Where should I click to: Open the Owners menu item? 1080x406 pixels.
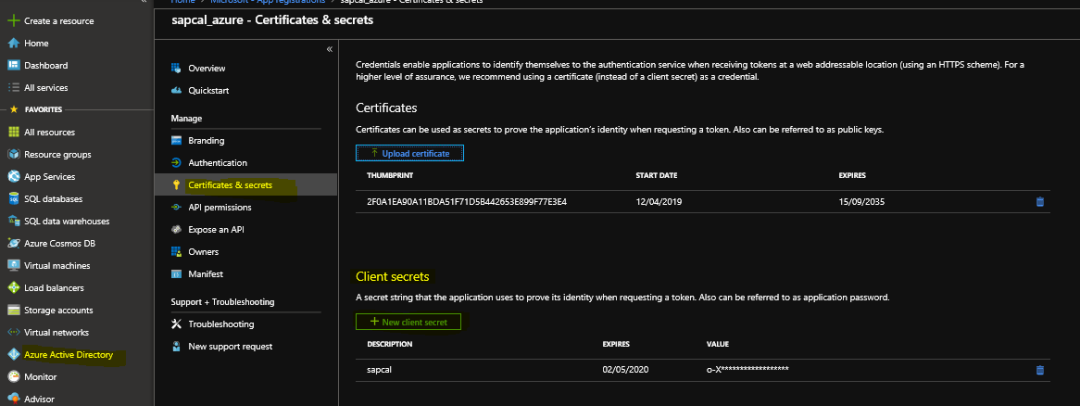tap(203, 252)
